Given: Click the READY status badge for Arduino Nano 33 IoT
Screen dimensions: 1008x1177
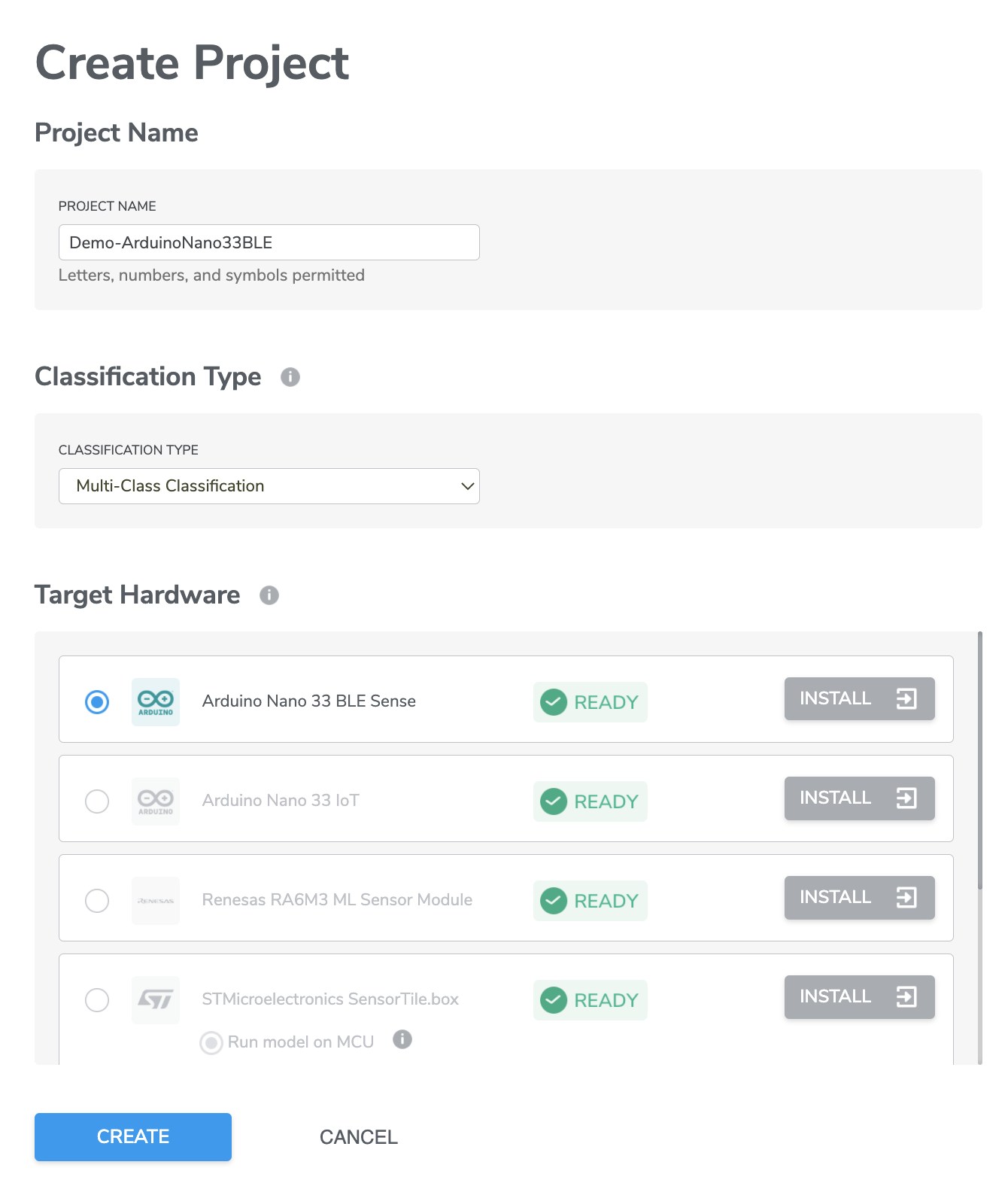Looking at the screenshot, I should pyautogui.click(x=591, y=801).
